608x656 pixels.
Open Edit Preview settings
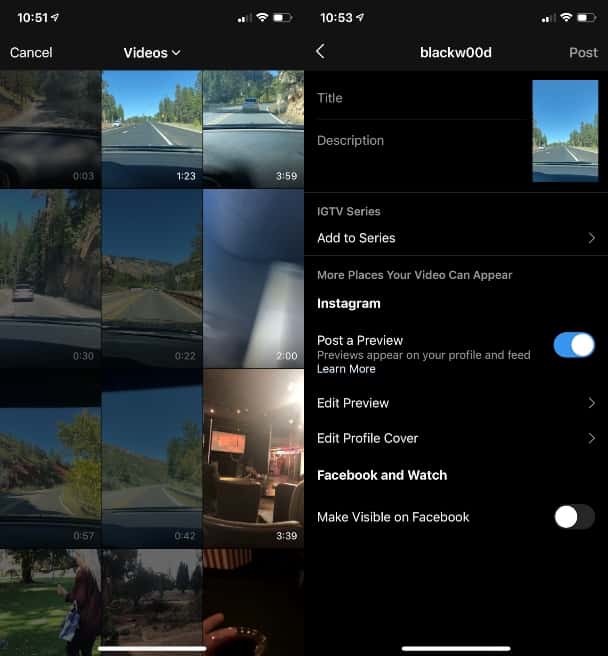(455, 403)
